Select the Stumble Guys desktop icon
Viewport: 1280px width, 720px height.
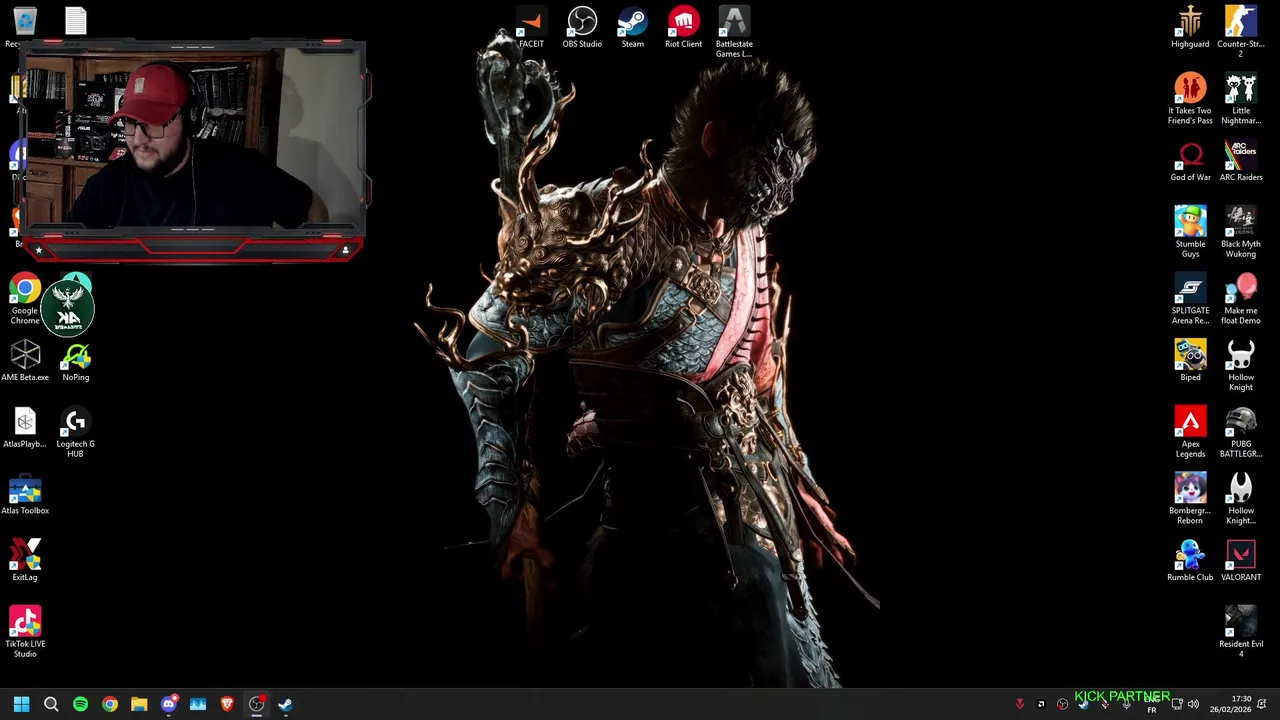tap(1190, 231)
